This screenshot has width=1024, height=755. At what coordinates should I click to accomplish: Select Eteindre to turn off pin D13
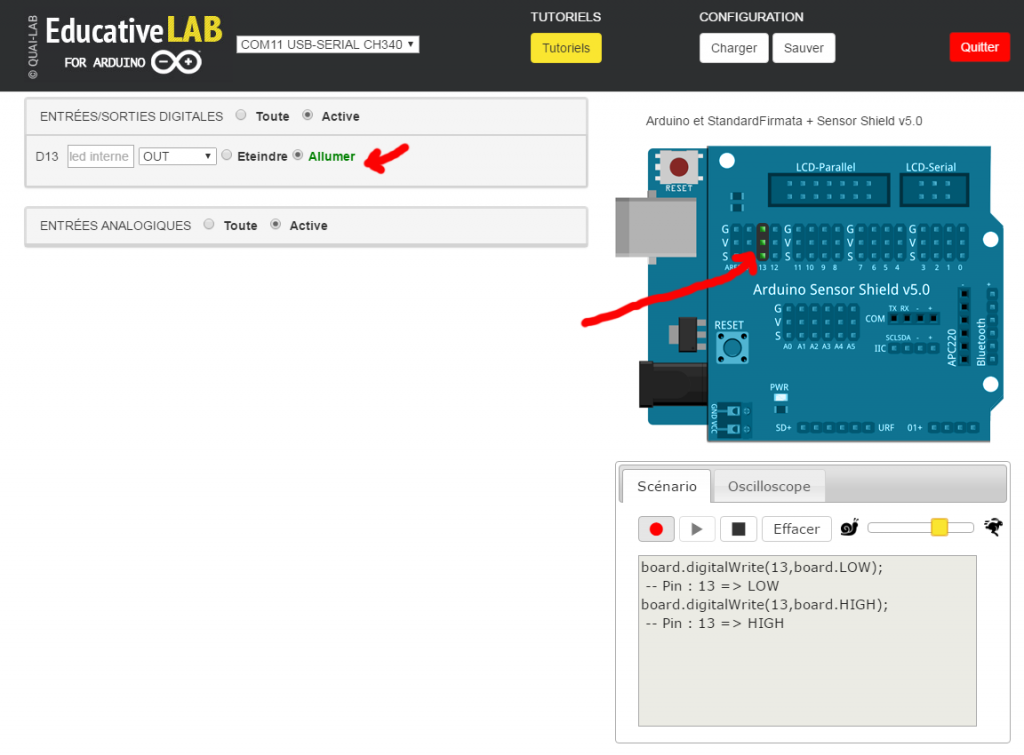coord(224,155)
